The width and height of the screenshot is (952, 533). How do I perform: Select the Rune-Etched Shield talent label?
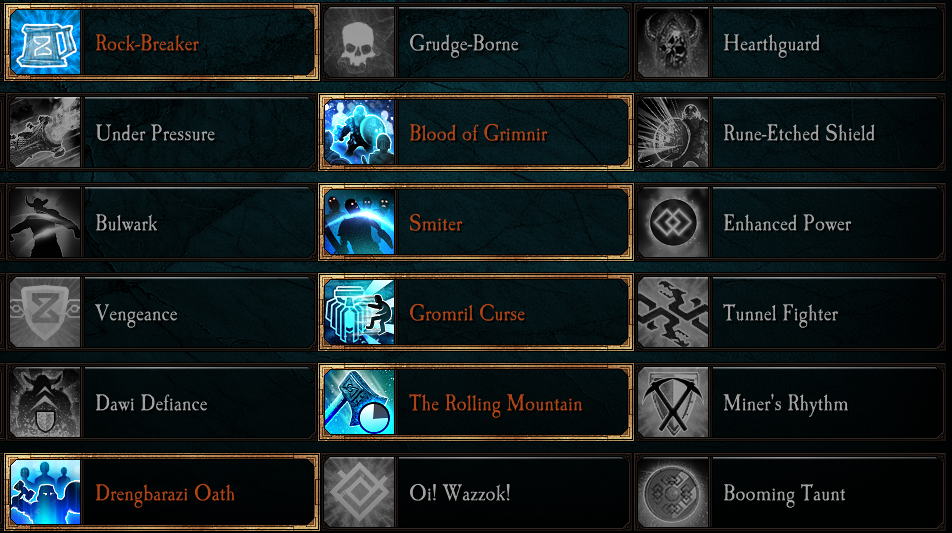799,134
